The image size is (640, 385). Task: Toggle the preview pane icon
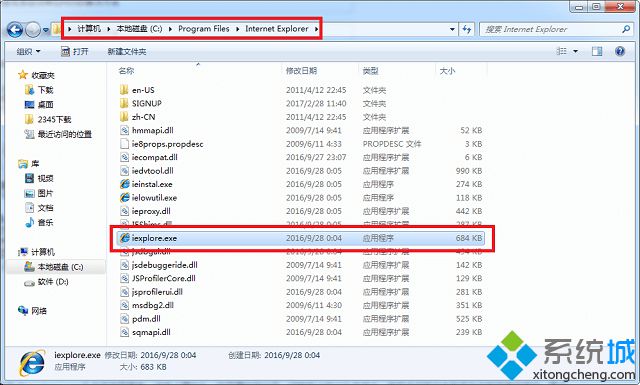click(597, 51)
